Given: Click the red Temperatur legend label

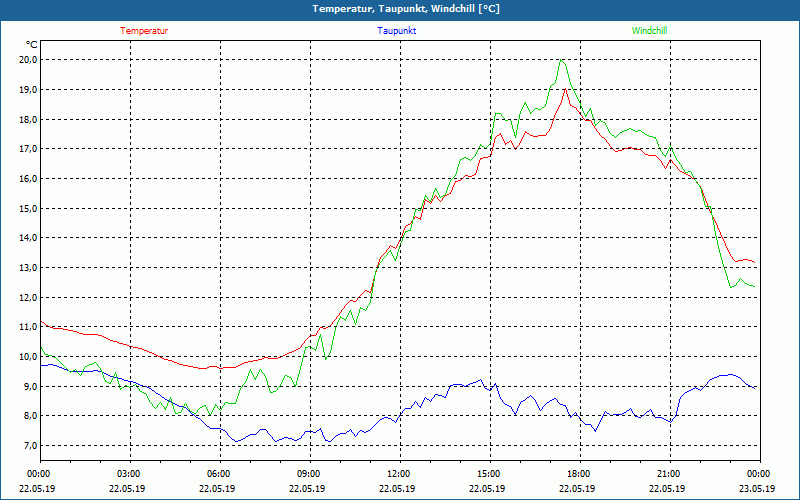Looking at the screenshot, I should (x=144, y=31).
